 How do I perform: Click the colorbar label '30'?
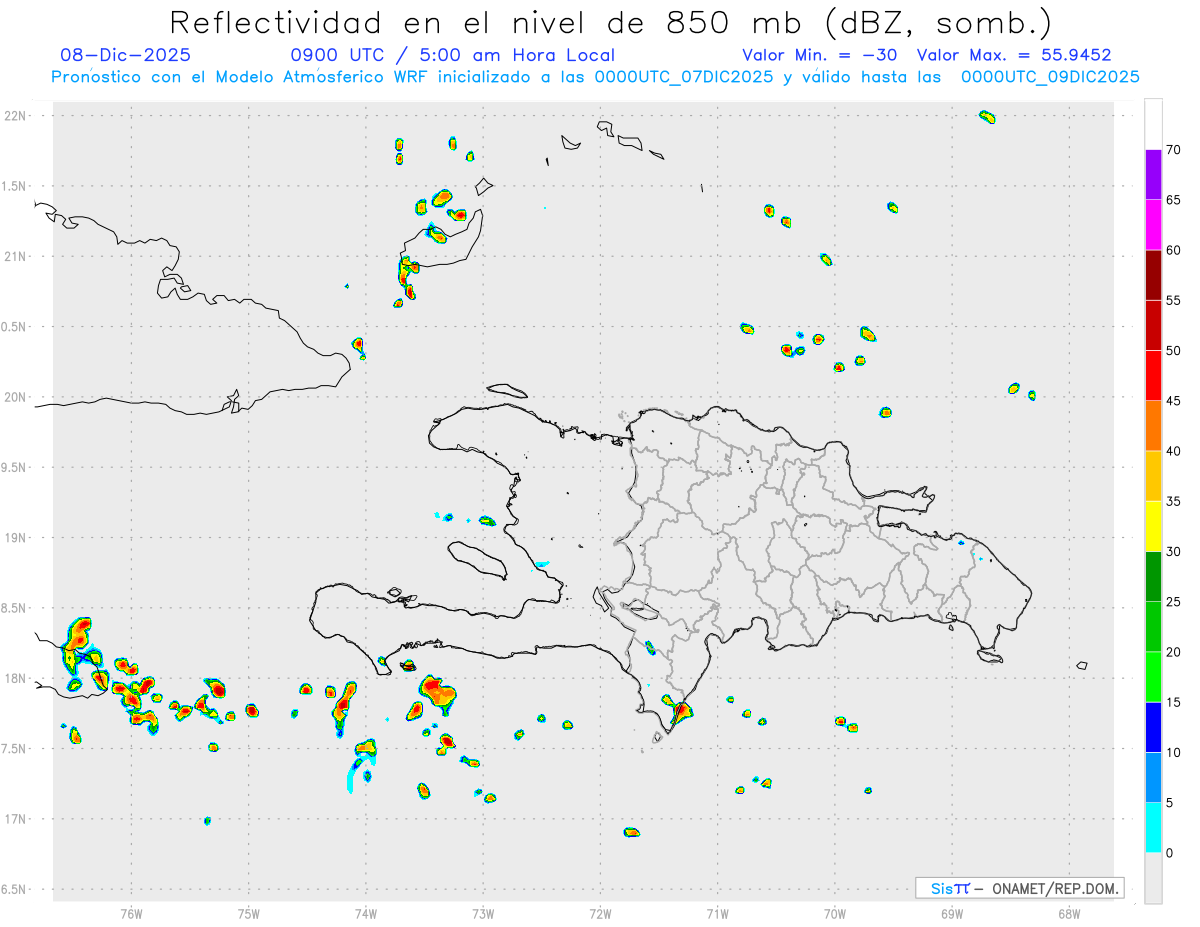tap(1174, 552)
